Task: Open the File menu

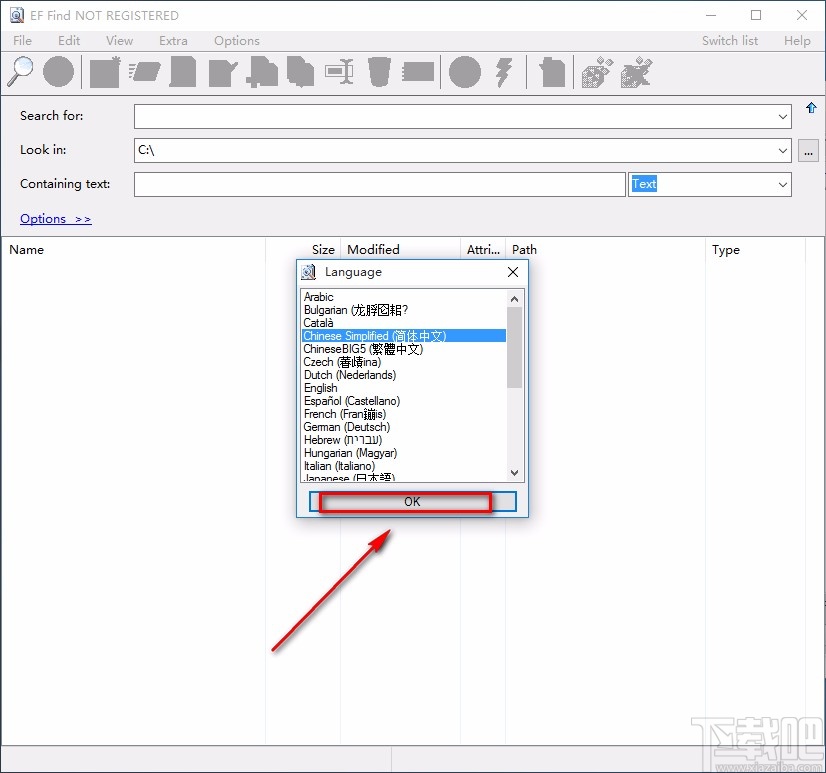Action: pyautogui.click(x=22, y=41)
